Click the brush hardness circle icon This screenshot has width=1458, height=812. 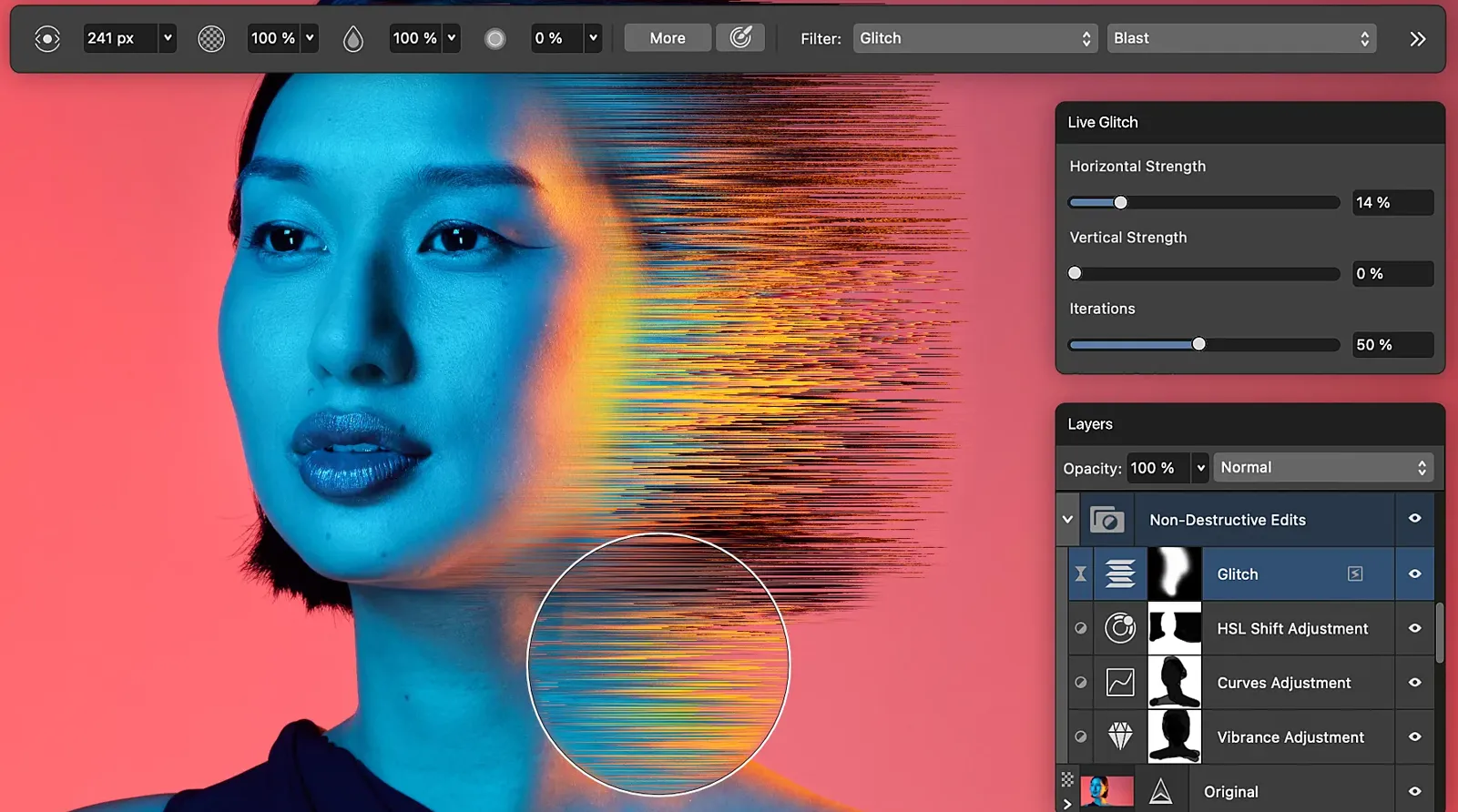tap(494, 38)
